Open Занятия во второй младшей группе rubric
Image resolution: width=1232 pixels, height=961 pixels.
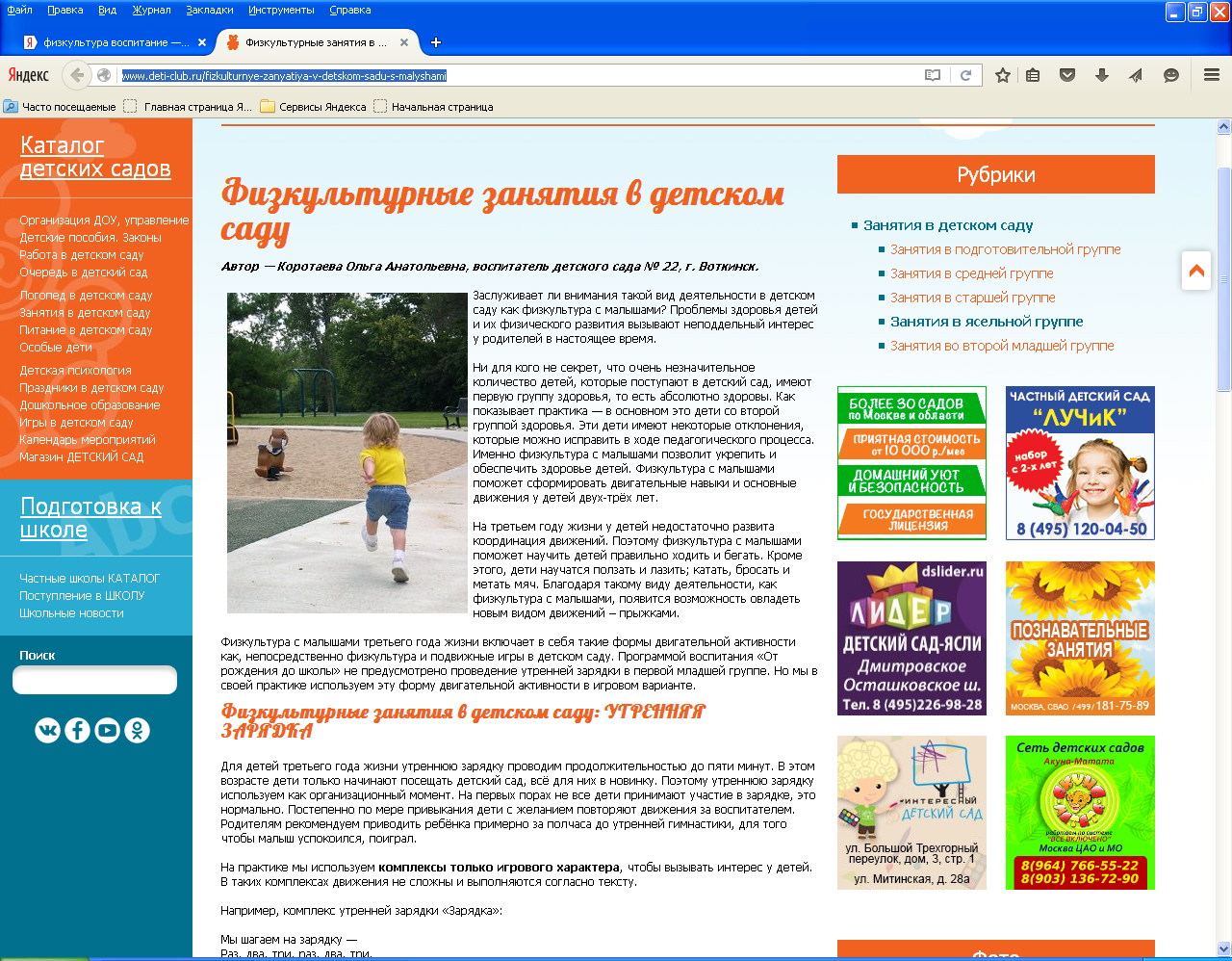pyautogui.click(x=1002, y=346)
